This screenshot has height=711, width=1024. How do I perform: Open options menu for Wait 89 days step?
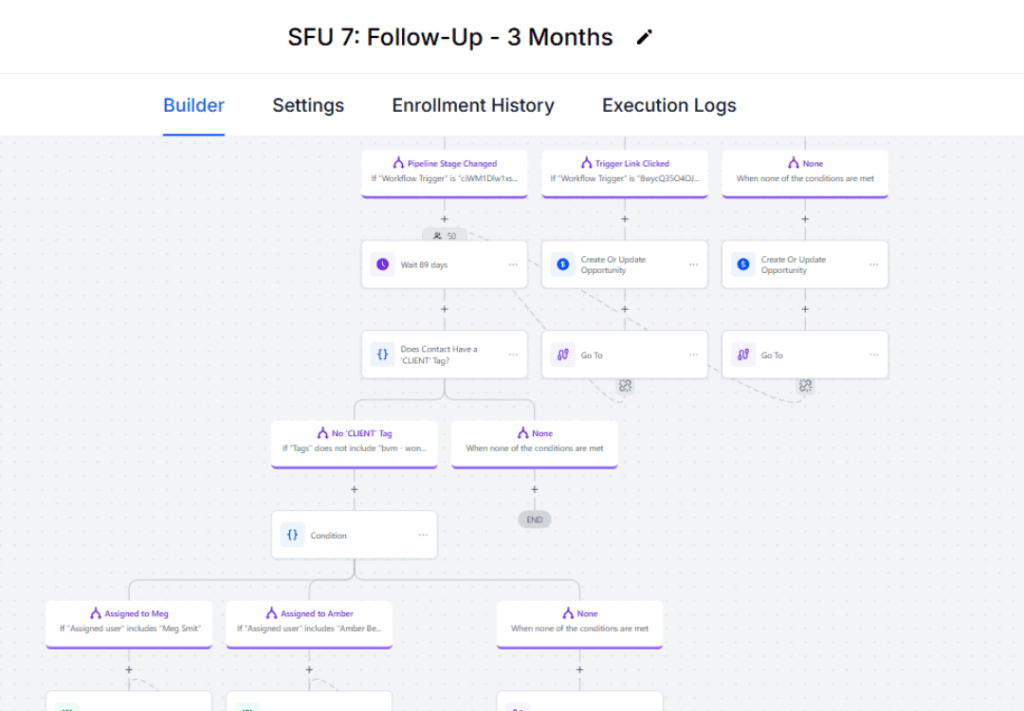[x=513, y=265]
